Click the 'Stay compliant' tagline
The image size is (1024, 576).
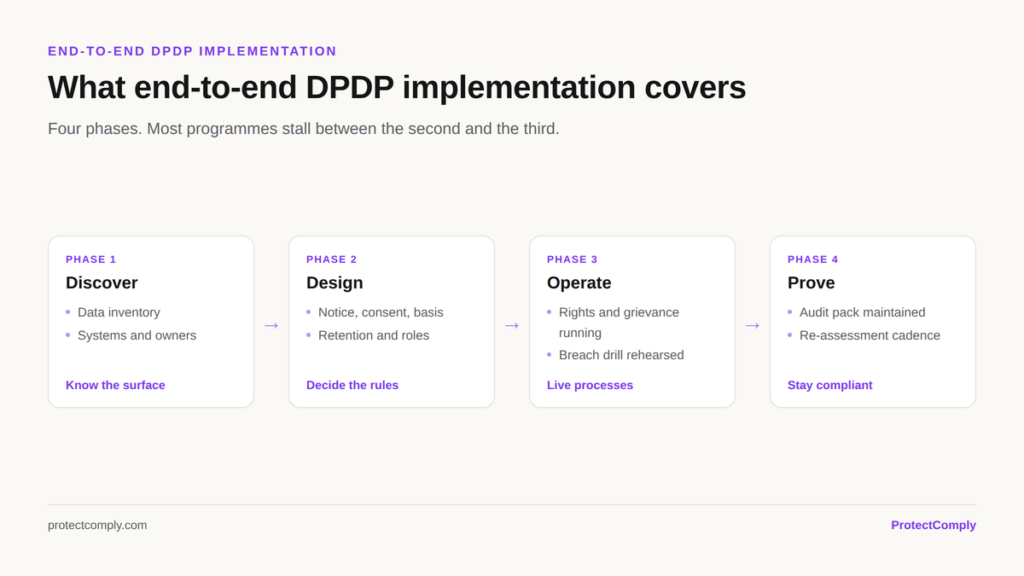(829, 385)
